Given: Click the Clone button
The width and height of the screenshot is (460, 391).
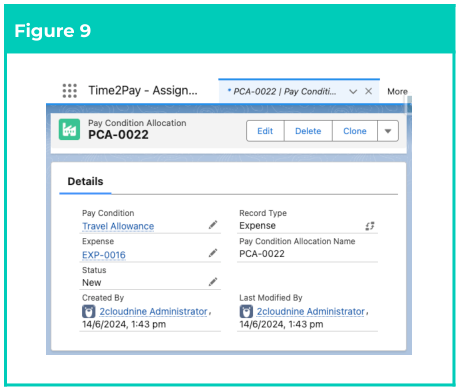Looking at the screenshot, I should tap(355, 131).
